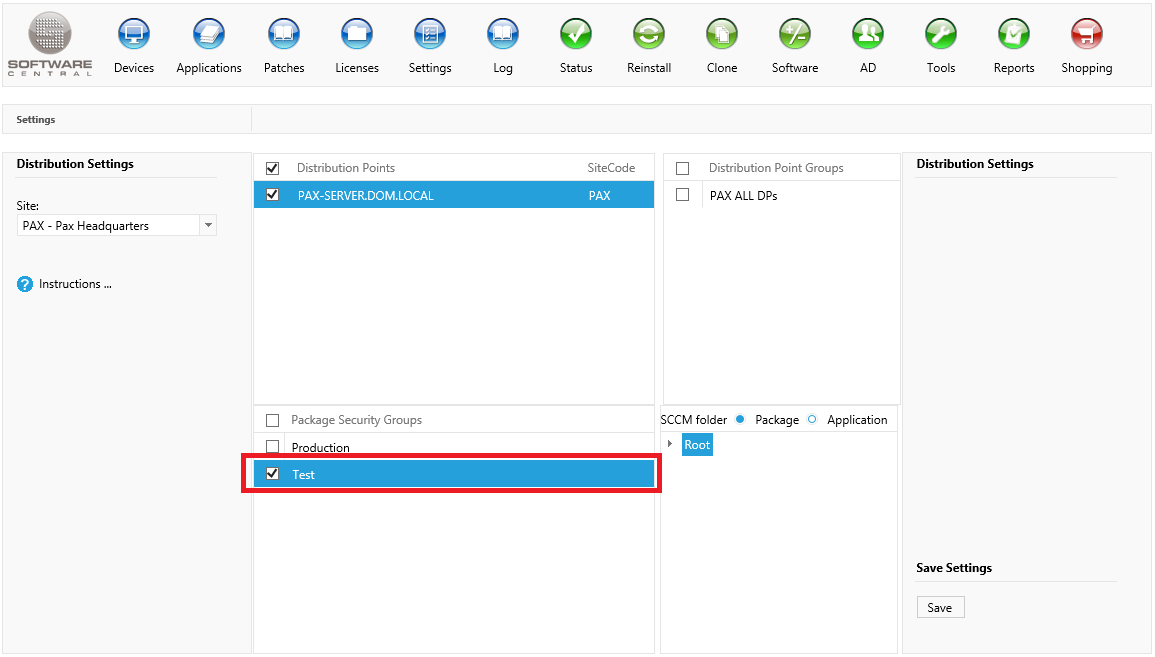Click the Software Central logo
This screenshot has width=1155, height=657.
pyautogui.click(x=50, y=44)
